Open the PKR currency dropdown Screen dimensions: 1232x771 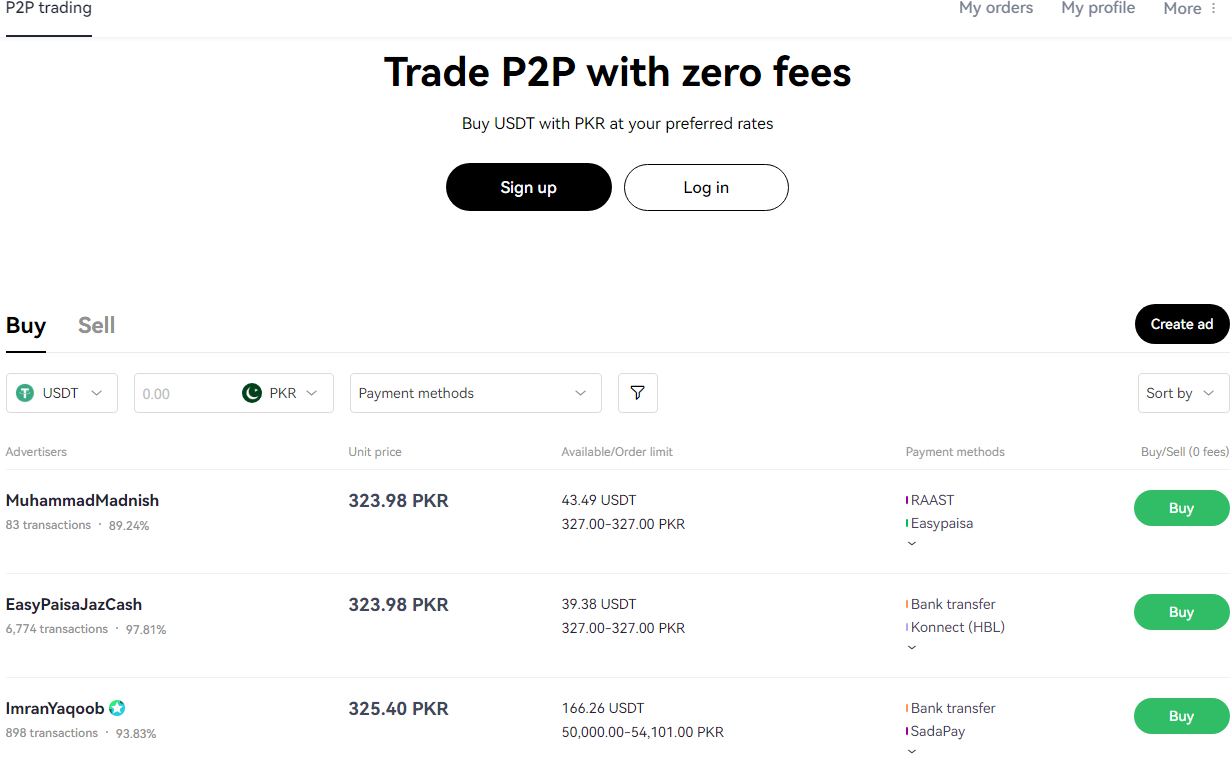click(286, 393)
